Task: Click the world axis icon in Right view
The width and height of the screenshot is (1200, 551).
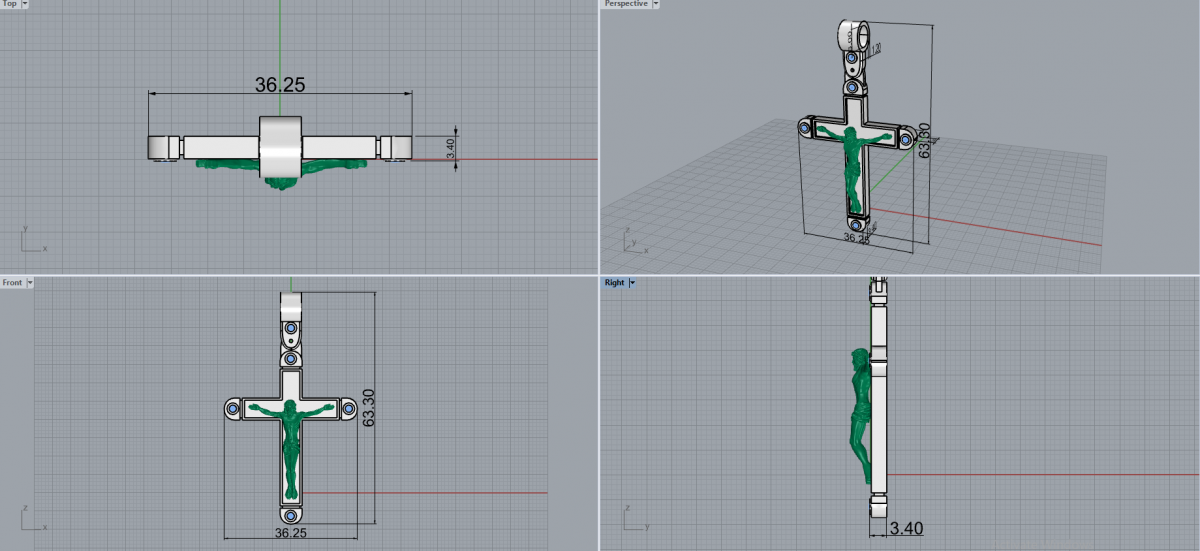Action: [634, 518]
